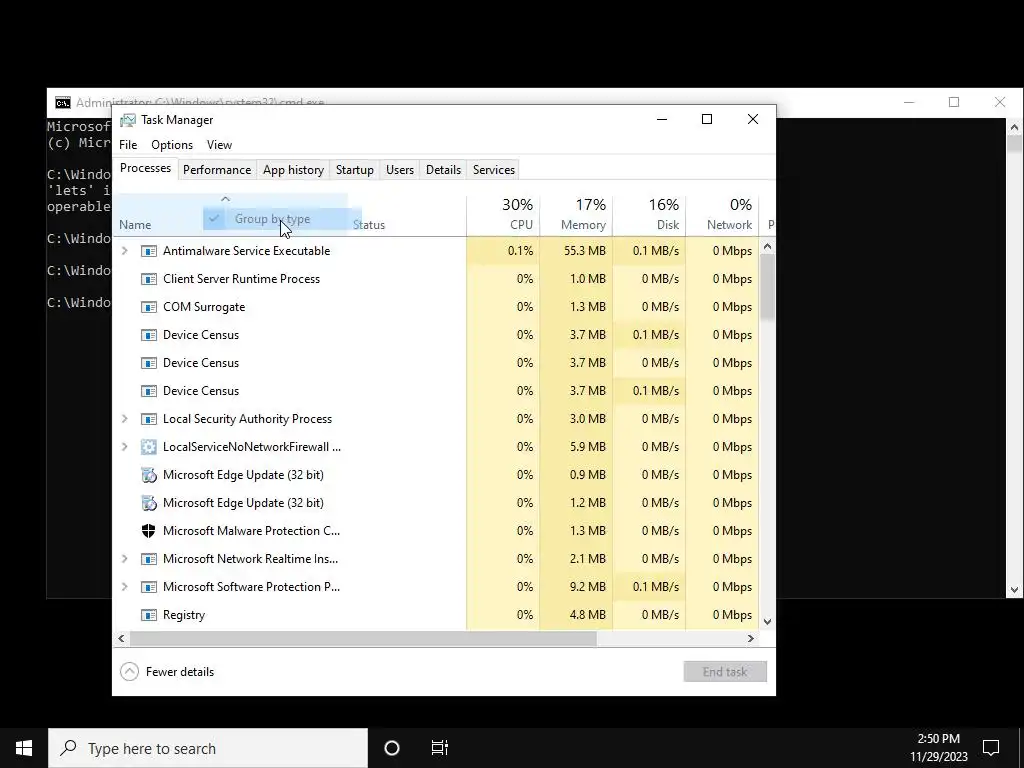Click the Microsoft Network Realtime Inspection icon
The image size is (1024, 768).
point(149,559)
